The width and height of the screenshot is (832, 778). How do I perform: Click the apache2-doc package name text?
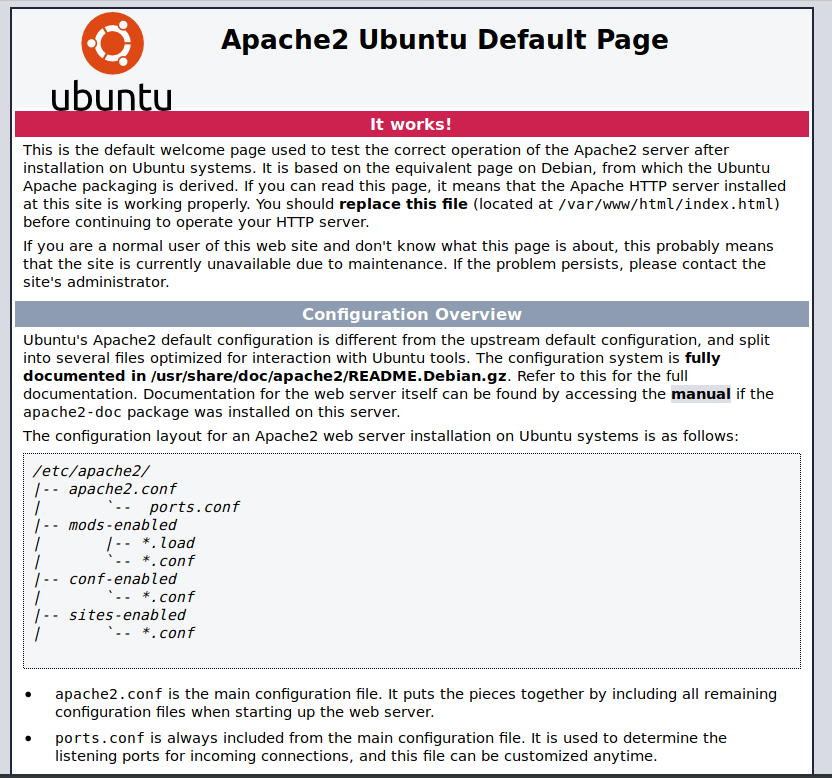[72, 412]
